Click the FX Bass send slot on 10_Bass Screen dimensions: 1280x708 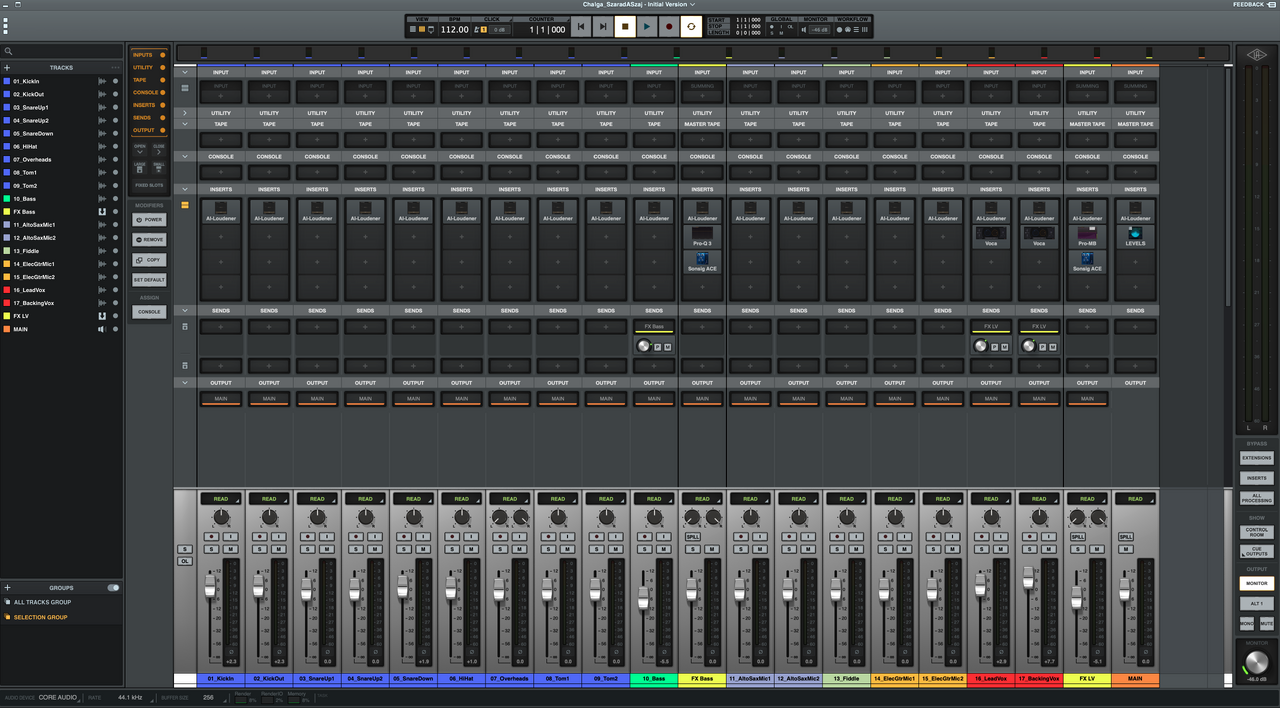(x=654, y=327)
